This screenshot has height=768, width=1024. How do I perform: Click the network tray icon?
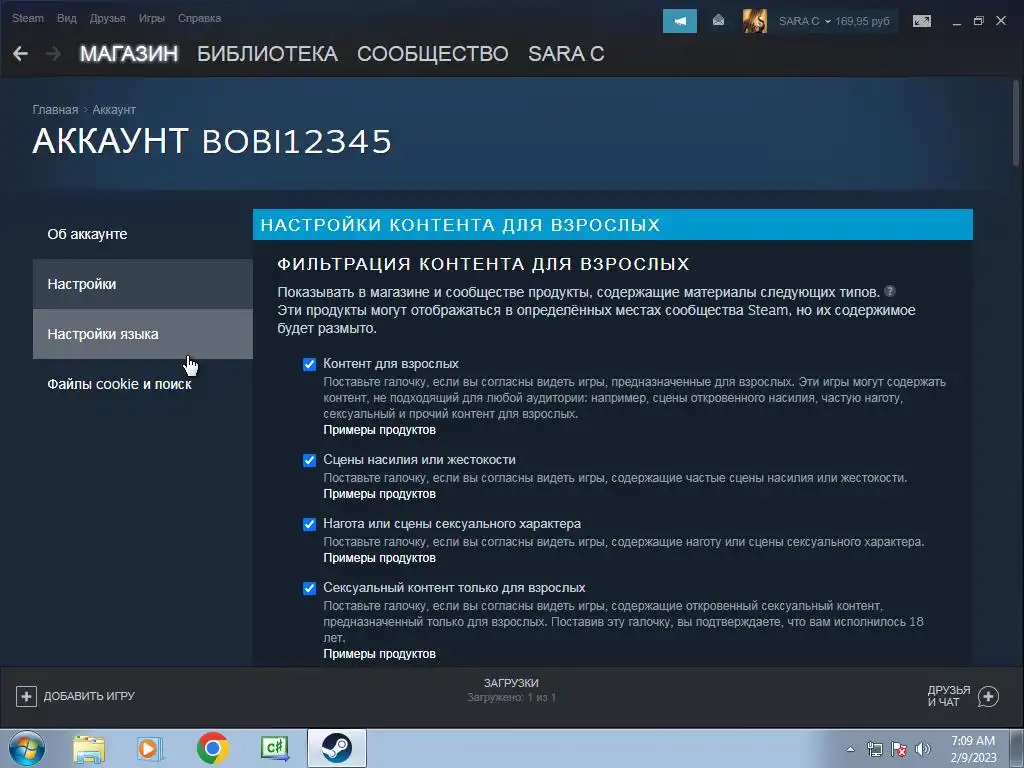pyautogui.click(x=874, y=749)
